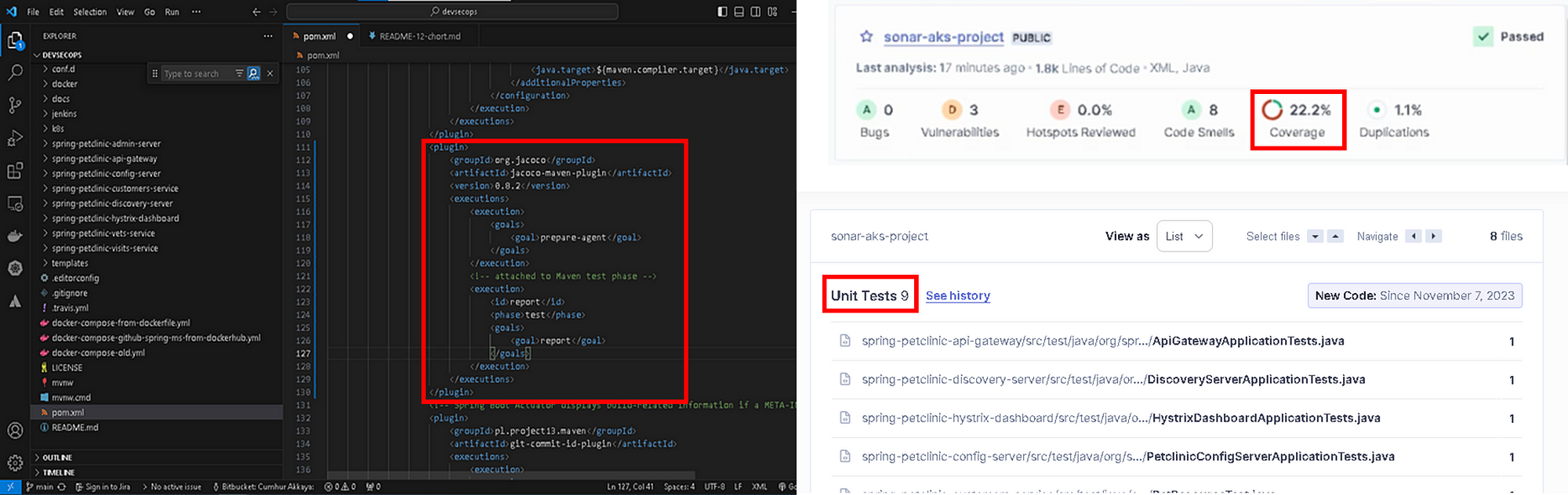Select next file with down arrow
This screenshot has height=495, width=1568.
[1316, 237]
